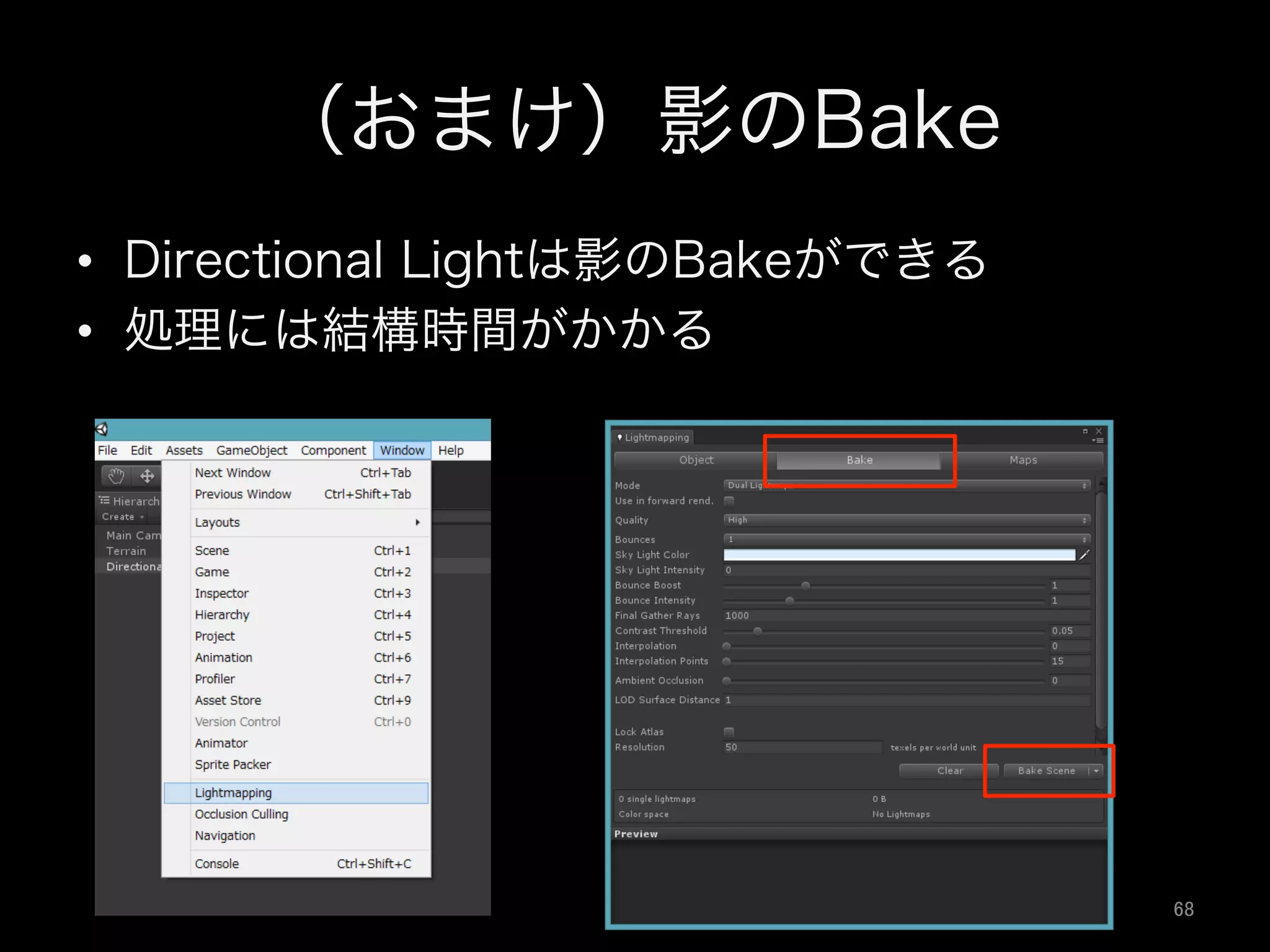
Task: Choose Project menu item
Action: coord(296,637)
